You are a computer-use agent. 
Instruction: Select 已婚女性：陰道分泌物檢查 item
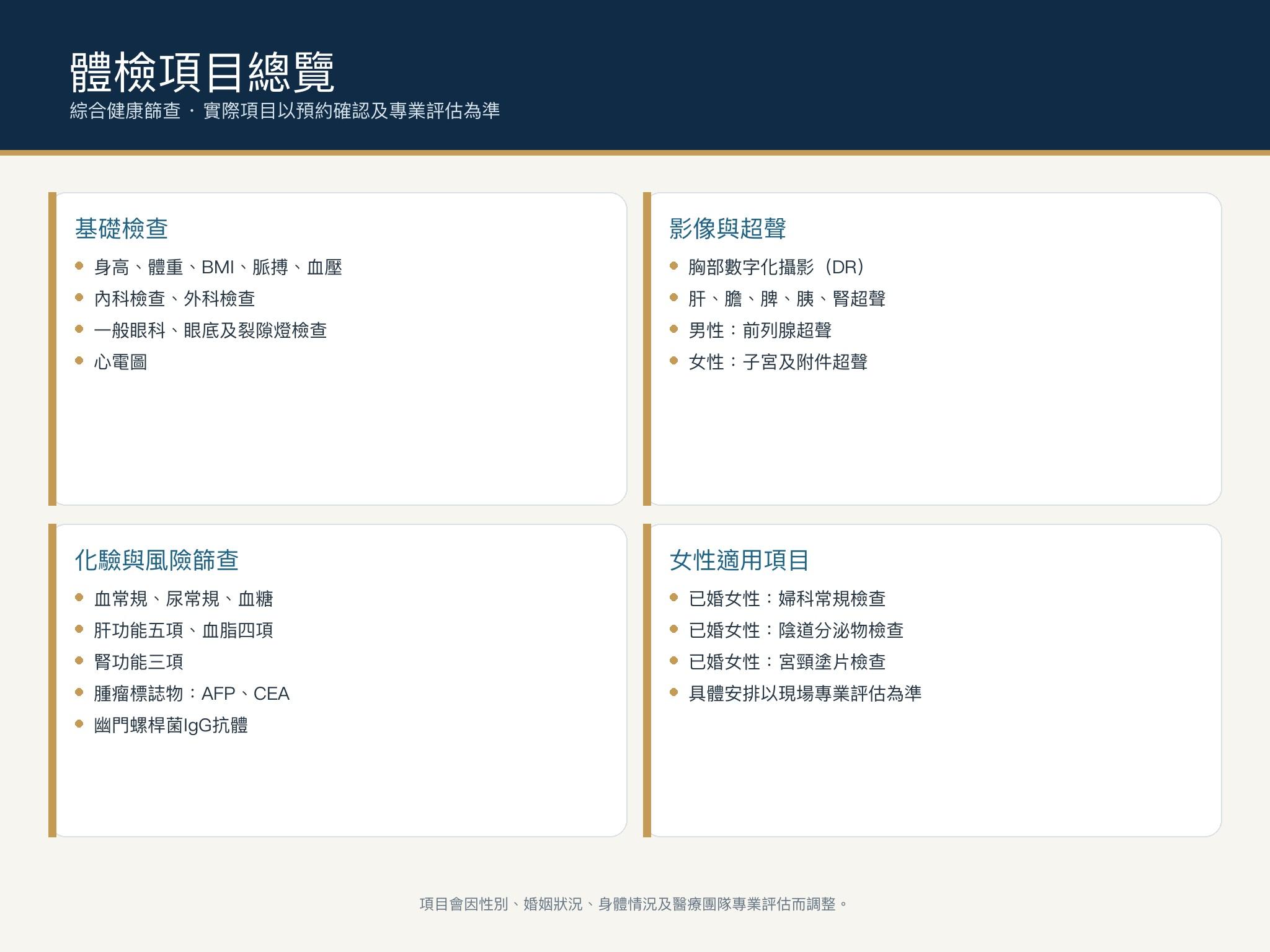click(796, 630)
